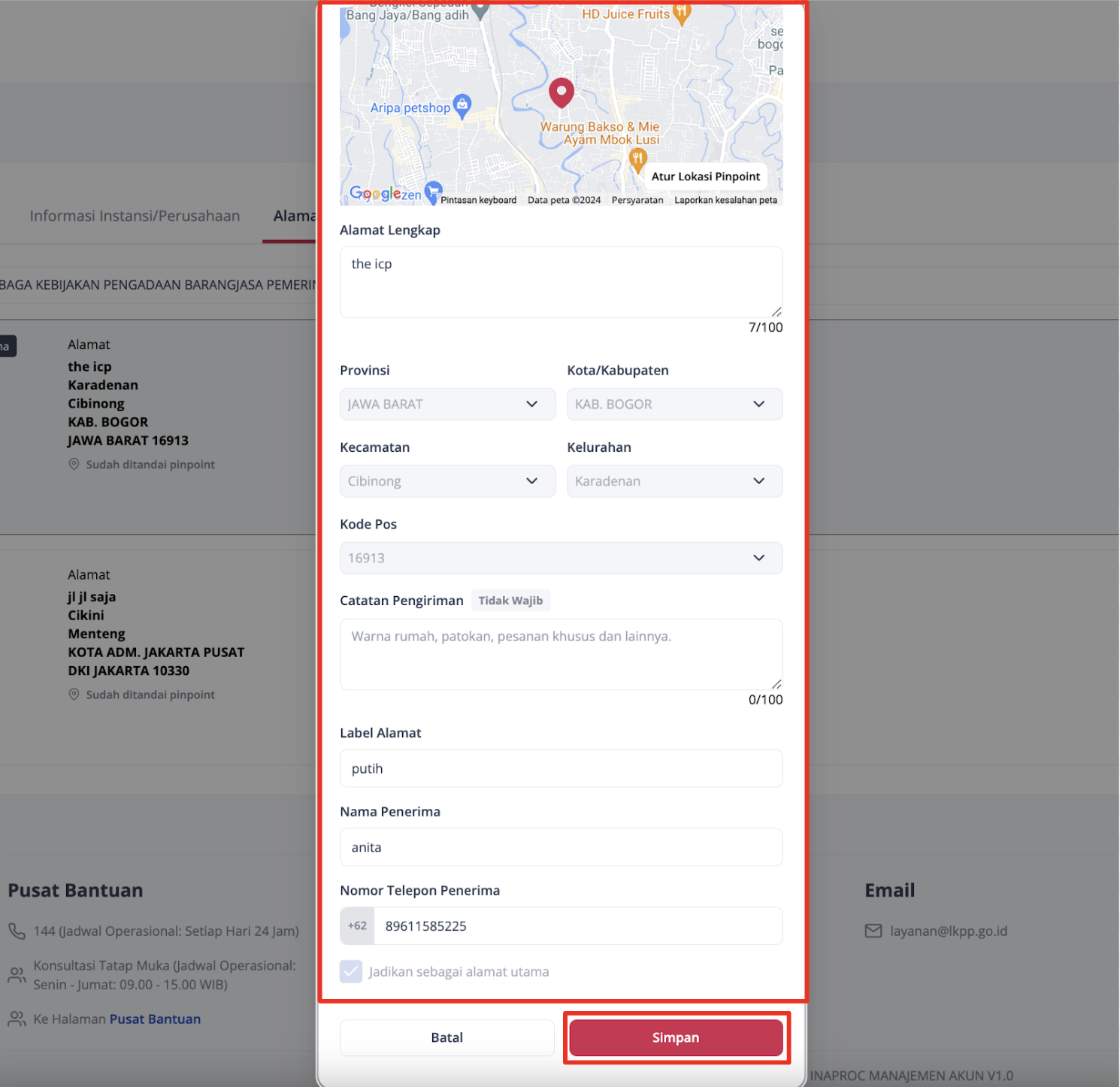Click the people icon beside Konsultasi Tatap Muka
This screenshot has height=1087, width=1120.
pos(17,975)
